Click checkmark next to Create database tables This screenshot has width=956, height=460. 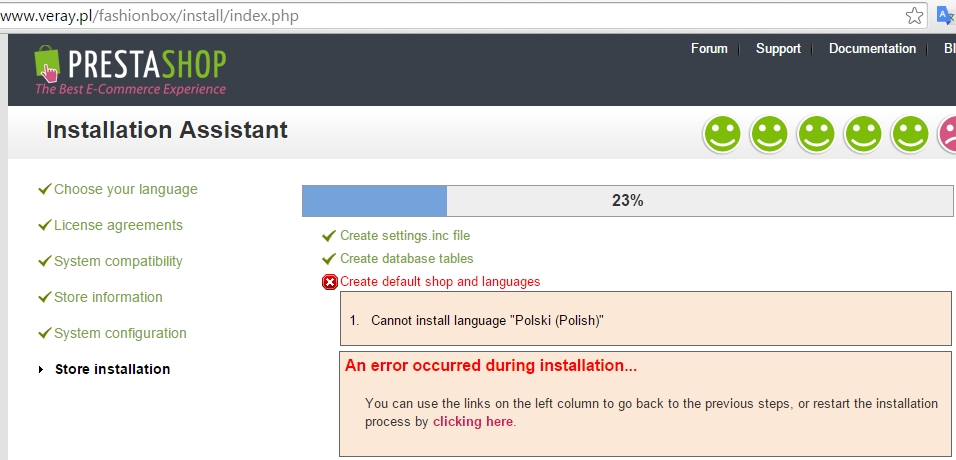329,259
